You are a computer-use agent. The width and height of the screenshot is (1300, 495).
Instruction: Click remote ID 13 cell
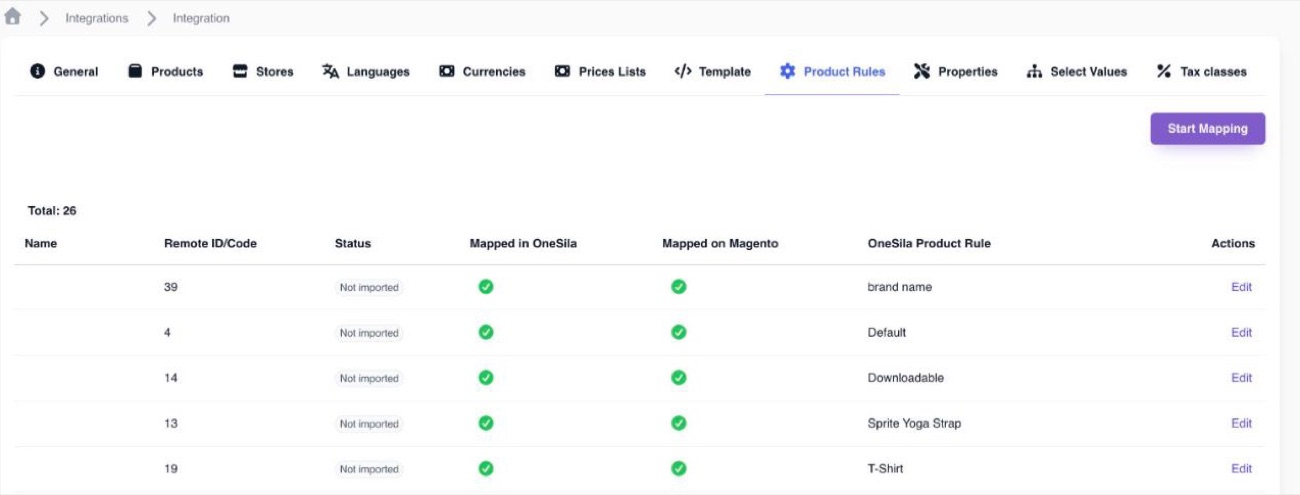(171, 423)
